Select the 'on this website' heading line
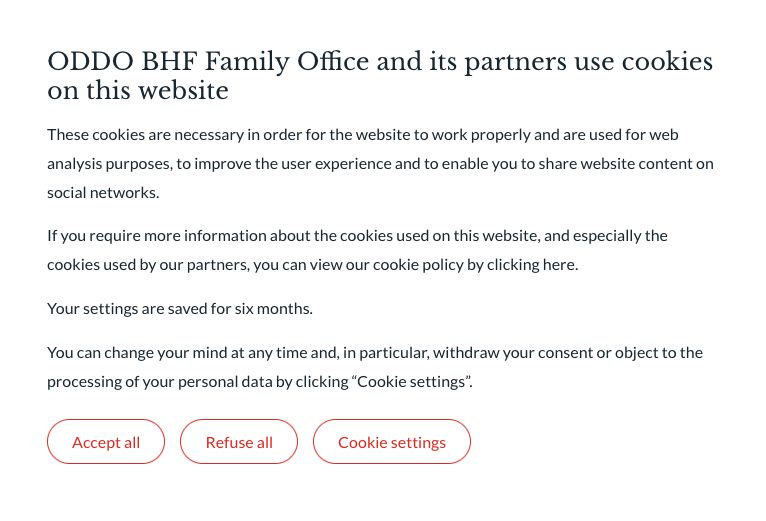Screen dimensions: 766x521 pos(138,92)
